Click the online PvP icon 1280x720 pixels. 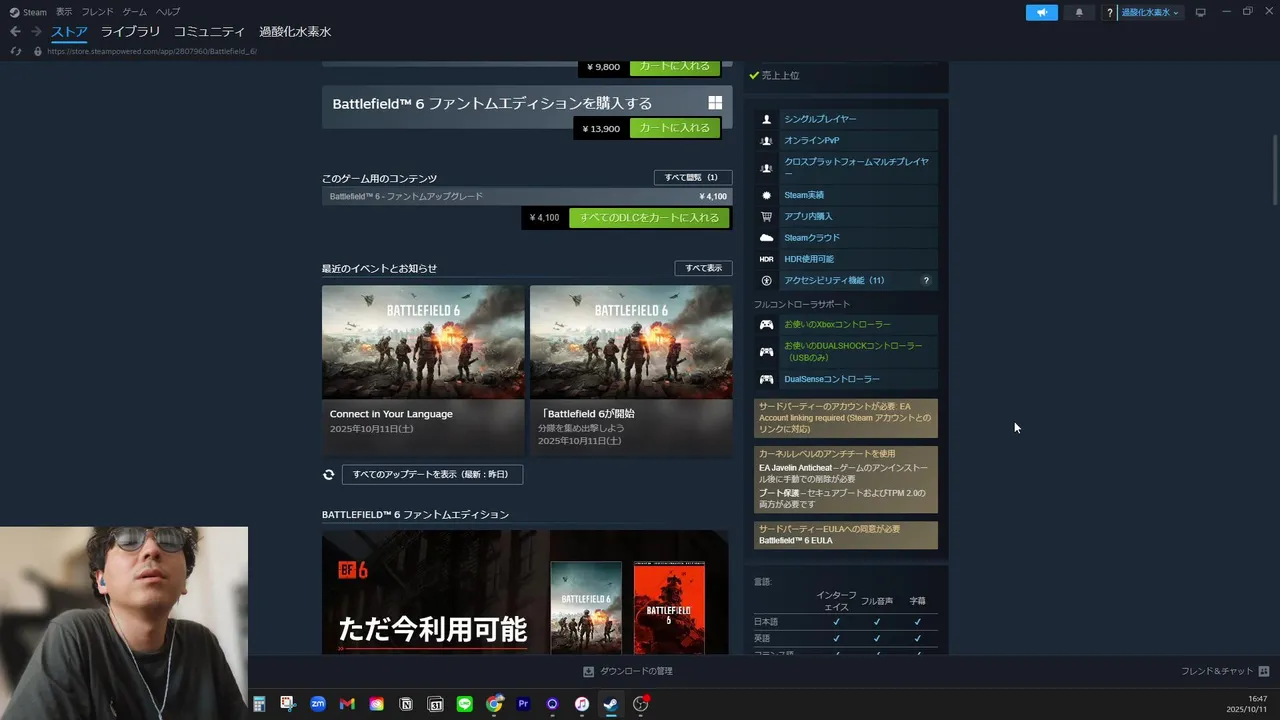(766, 141)
